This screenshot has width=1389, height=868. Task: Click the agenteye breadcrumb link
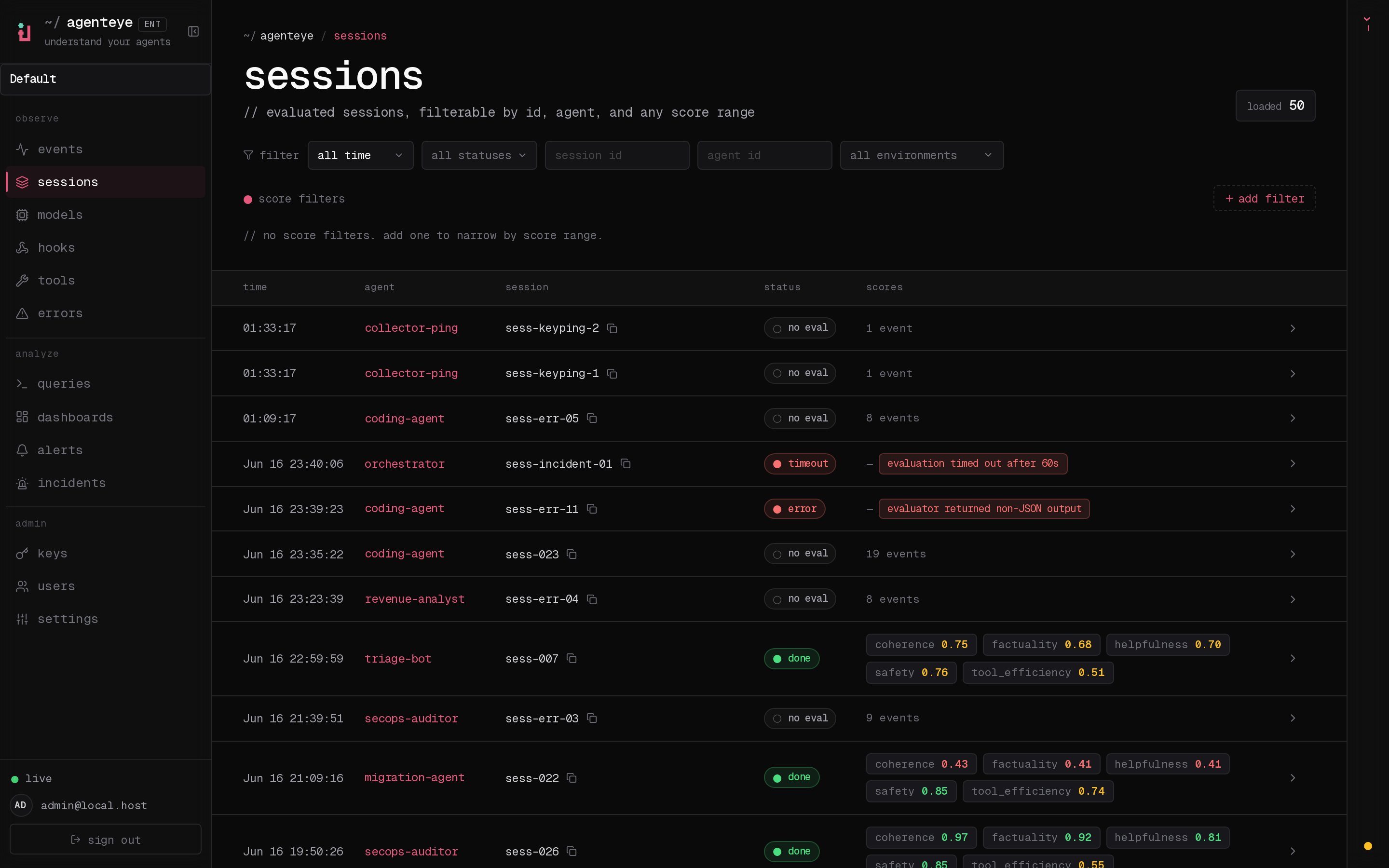click(x=286, y=36)
